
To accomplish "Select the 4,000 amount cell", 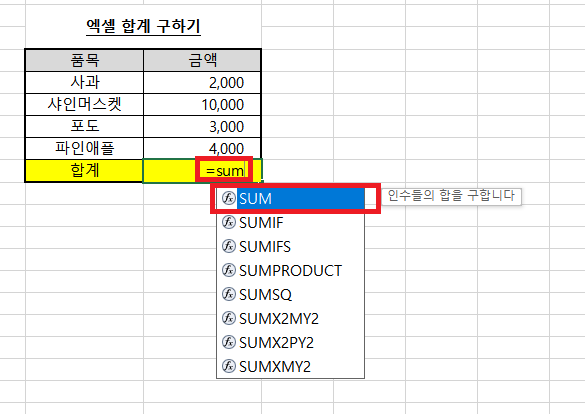I will [x=202, y=148].
